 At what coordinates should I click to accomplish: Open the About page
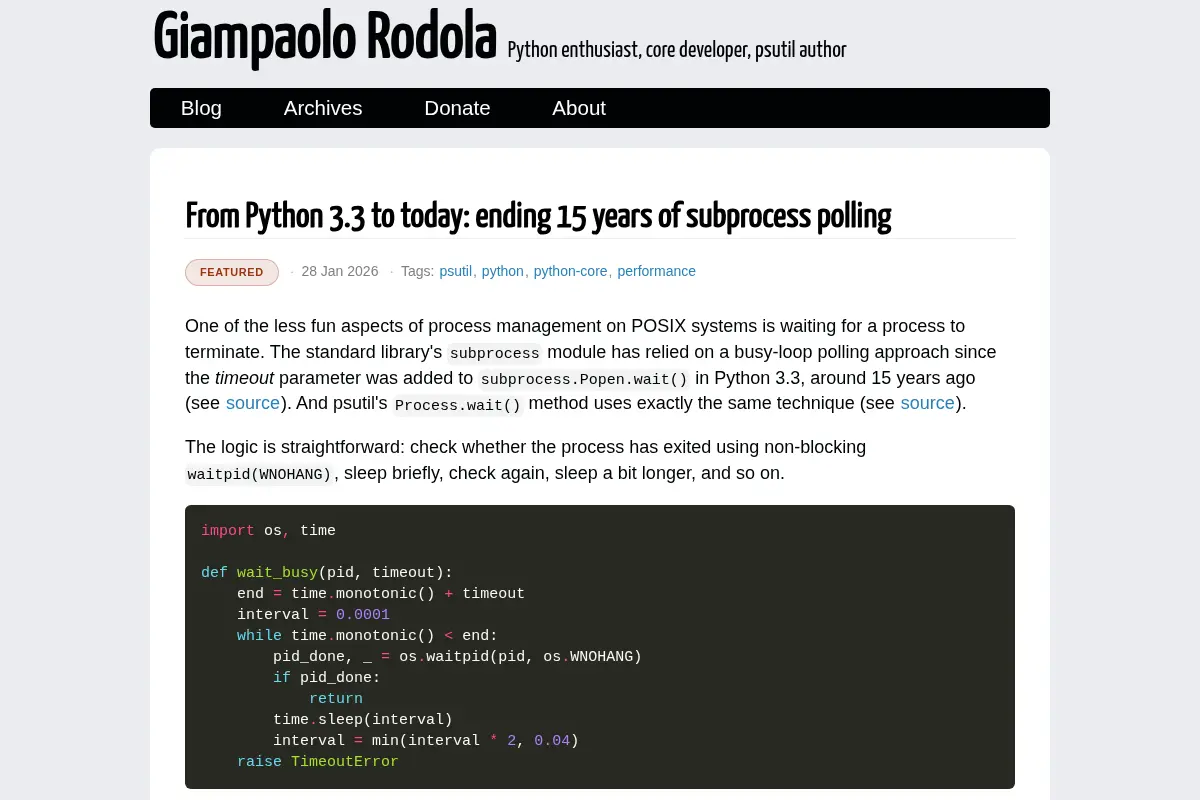[579, 108]
